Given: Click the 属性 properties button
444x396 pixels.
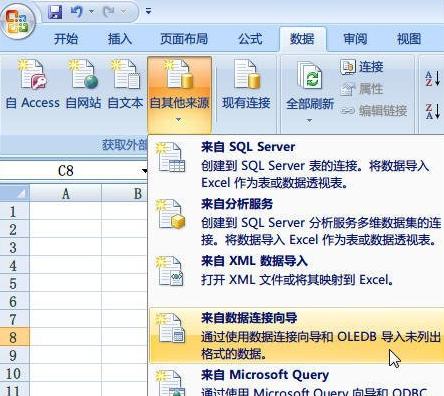Looking at the screenshot, I should pos(361,89).
